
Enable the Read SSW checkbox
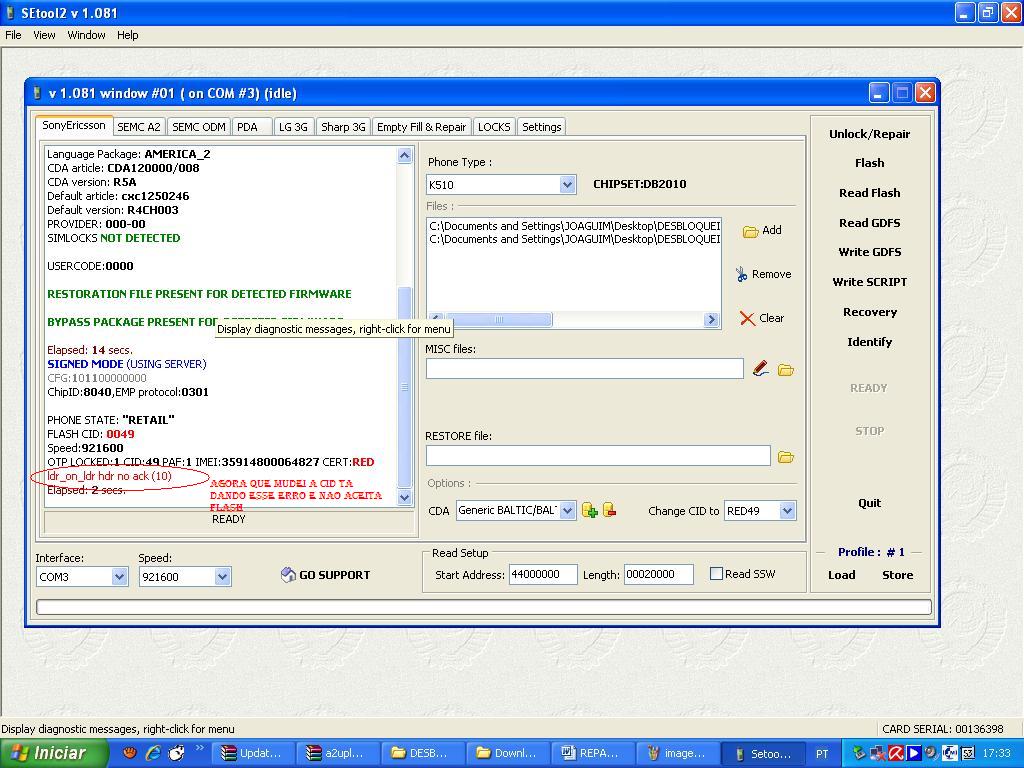[716, 574]
